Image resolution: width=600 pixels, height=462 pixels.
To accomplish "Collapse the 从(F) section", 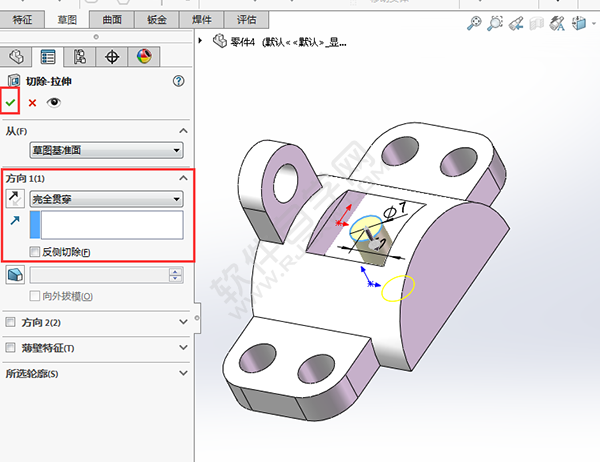I will 183,131.
